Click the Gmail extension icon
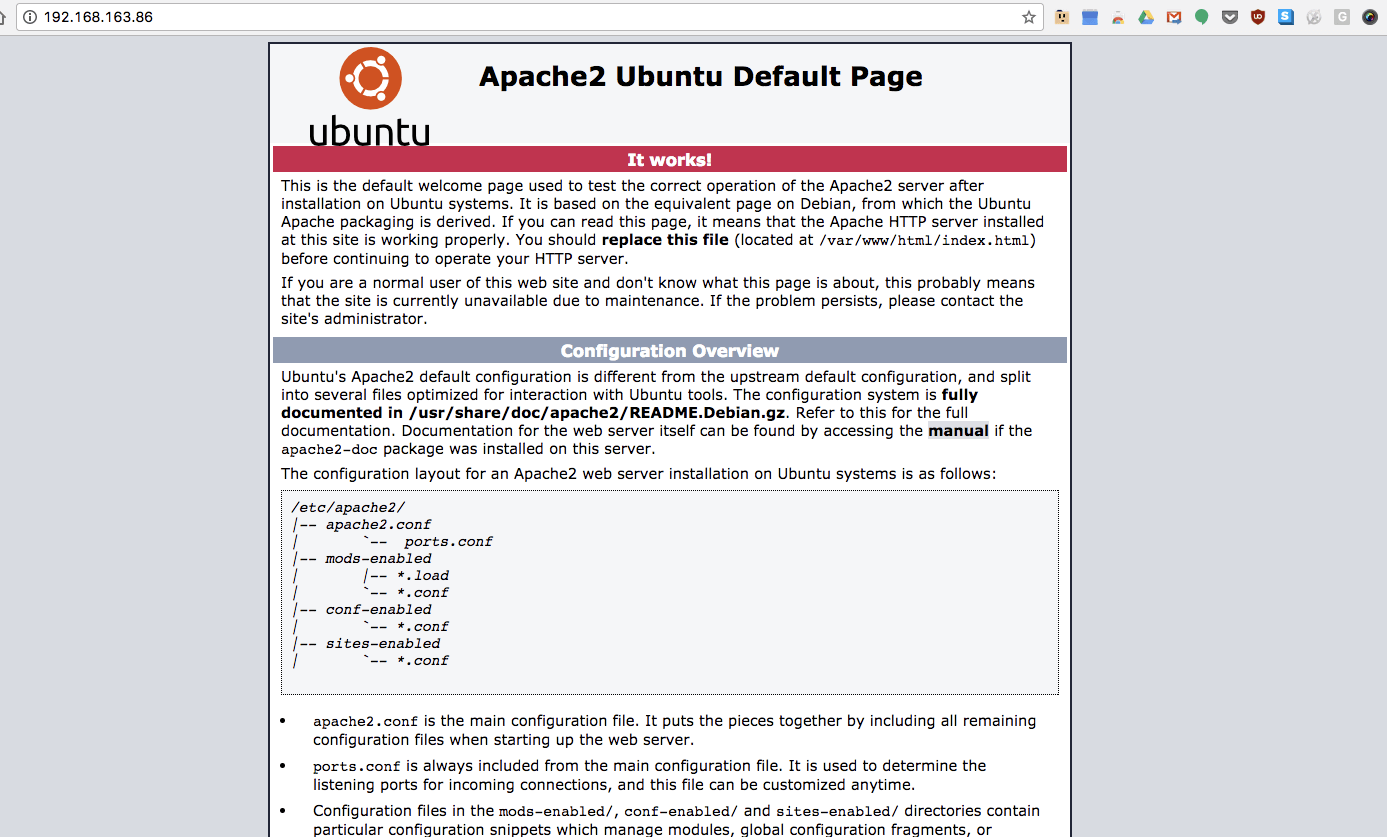The width and height of the screenshot is (1387, 837). tap(1174, 17)
